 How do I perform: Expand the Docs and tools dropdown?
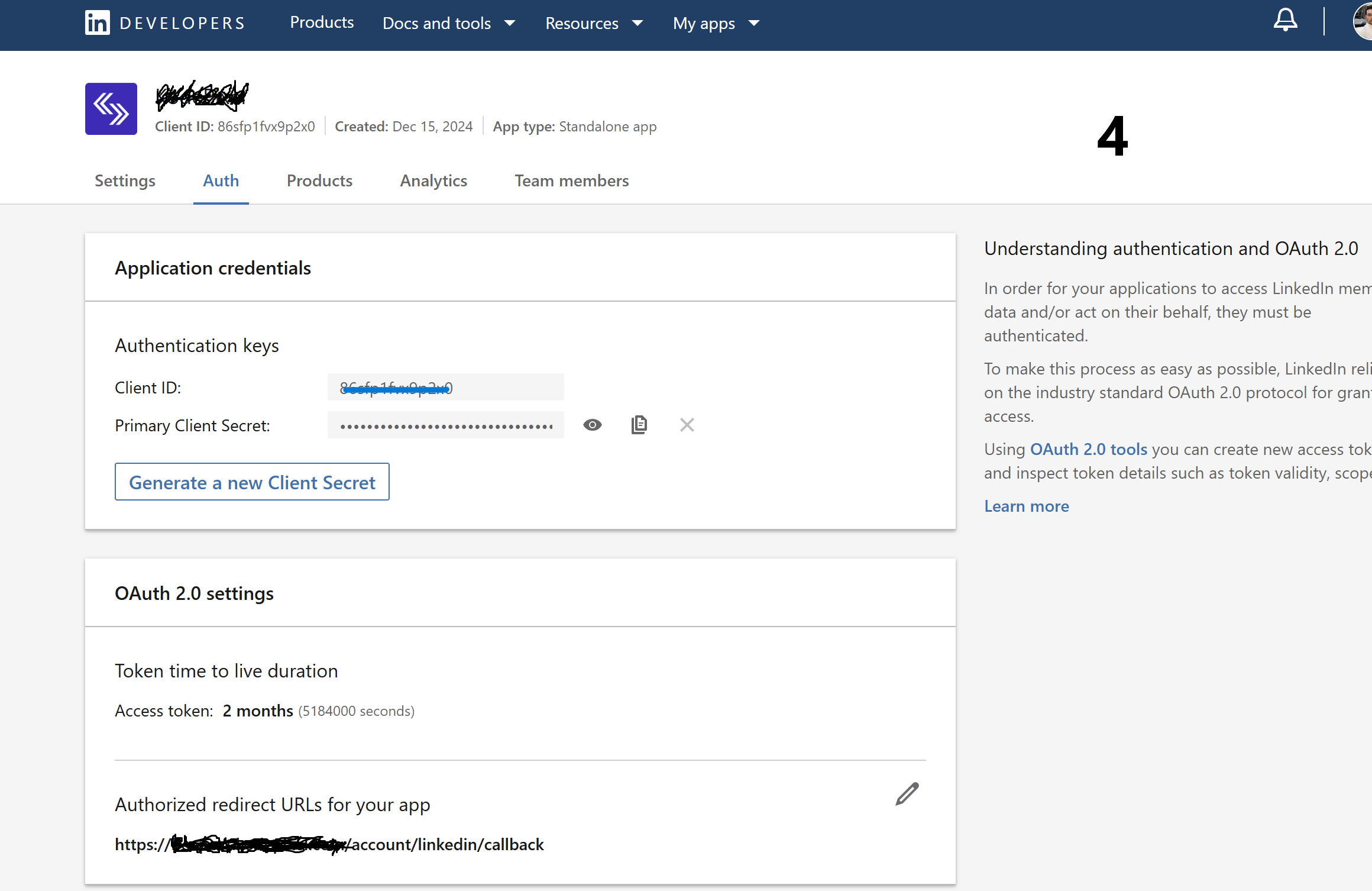(449, 23)
